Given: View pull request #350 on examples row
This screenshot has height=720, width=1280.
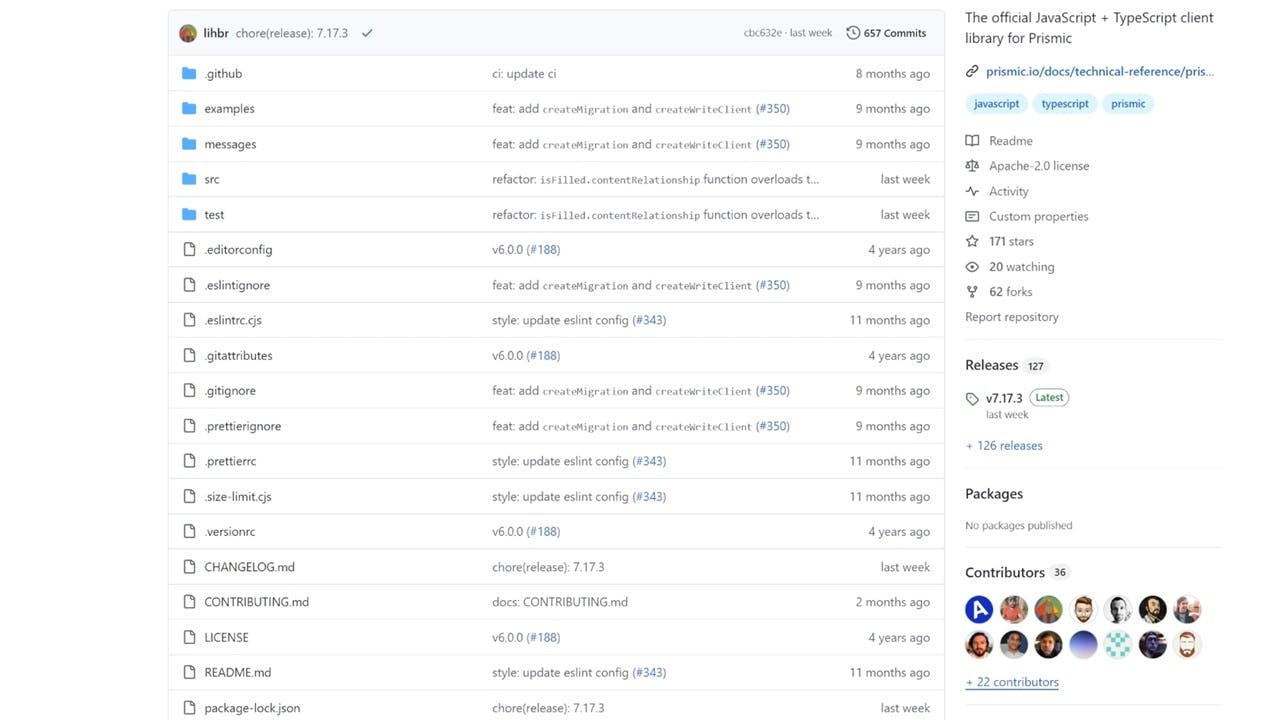Looking at the screenshot, I should coord(773,109).
